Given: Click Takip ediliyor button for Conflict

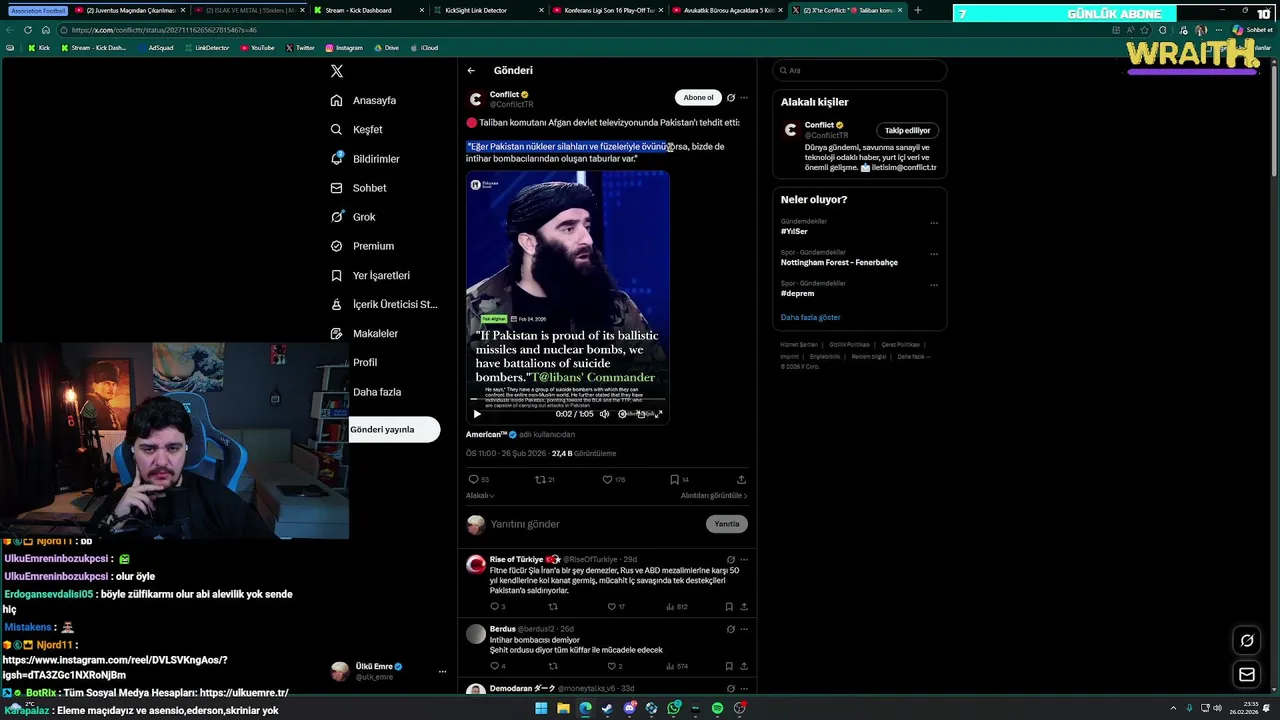Looking at the screenshot, I should click(908, 131).
